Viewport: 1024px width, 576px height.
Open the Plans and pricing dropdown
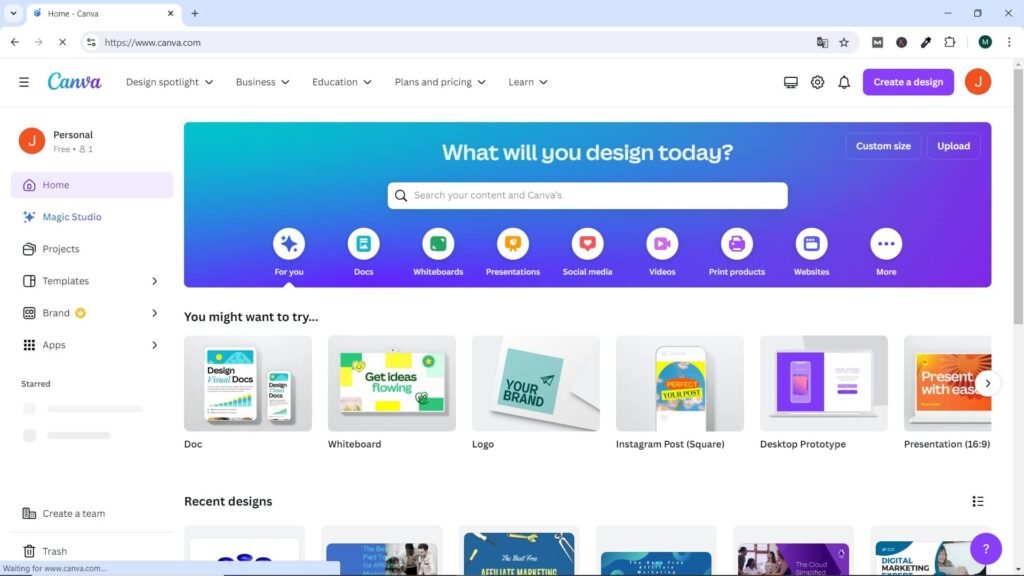(x=440, y=82)
